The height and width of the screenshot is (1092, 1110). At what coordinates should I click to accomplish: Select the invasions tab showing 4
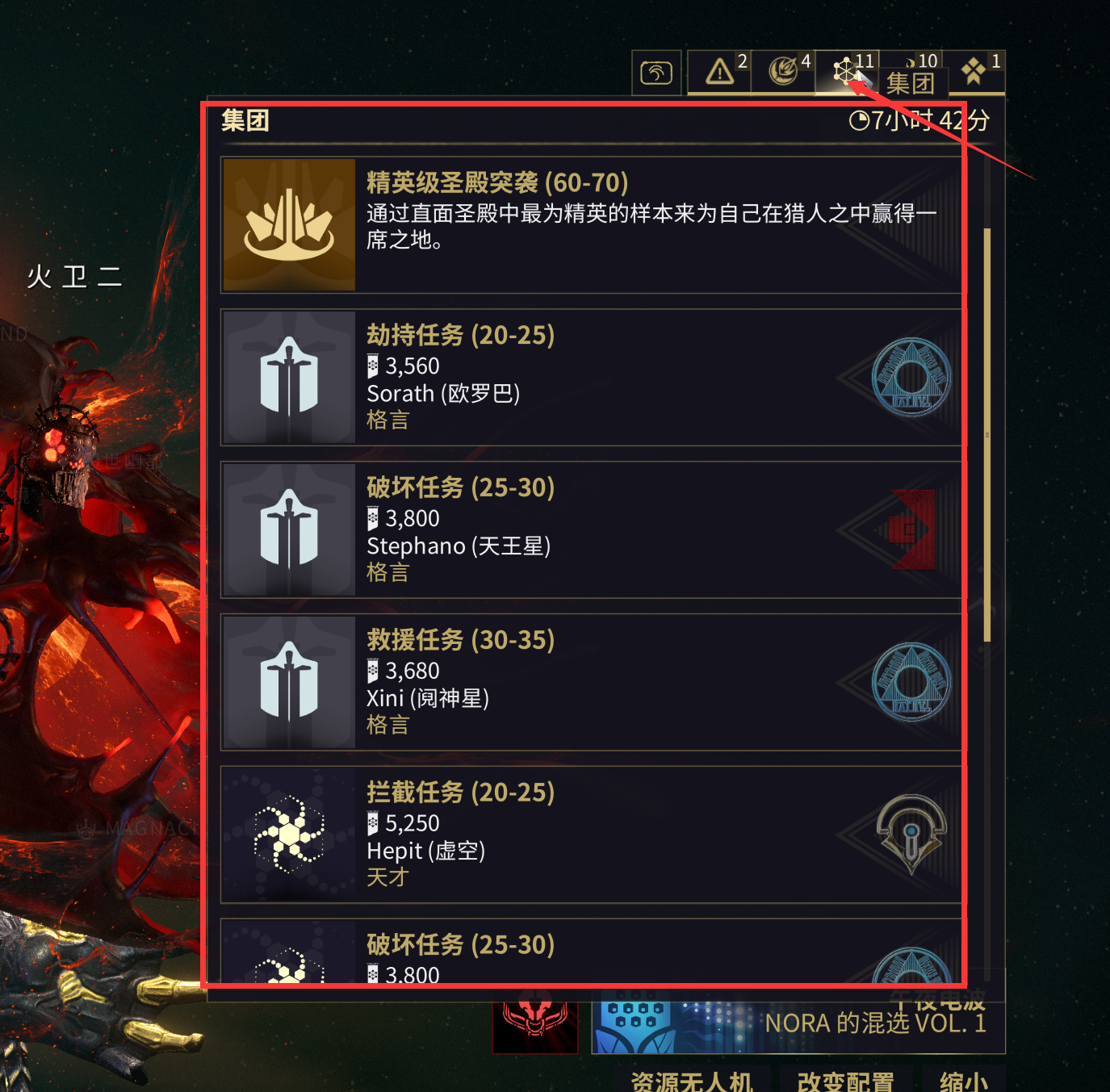coord(782,72)
